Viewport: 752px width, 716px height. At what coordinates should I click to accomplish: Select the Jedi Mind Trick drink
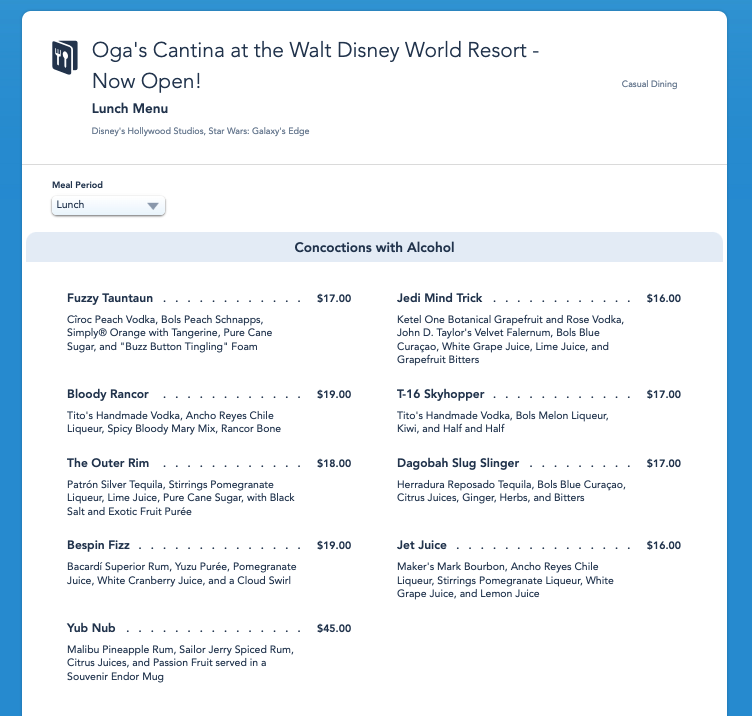[x=439, y=298]
